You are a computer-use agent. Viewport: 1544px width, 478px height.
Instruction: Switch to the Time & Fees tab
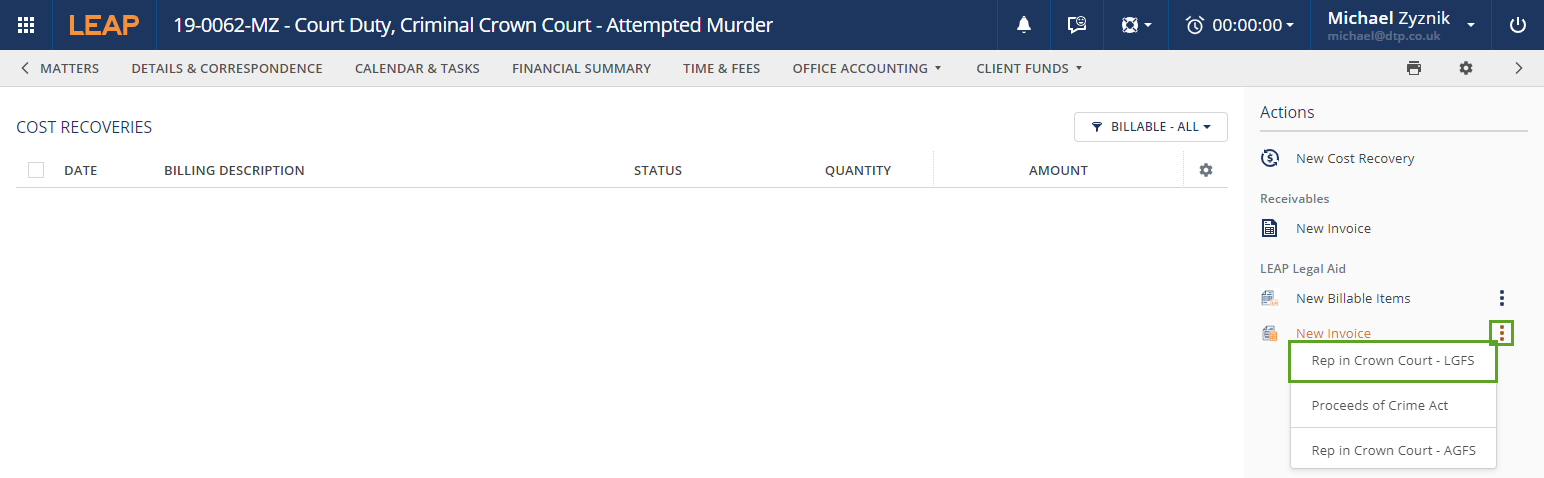pos(721,68)
